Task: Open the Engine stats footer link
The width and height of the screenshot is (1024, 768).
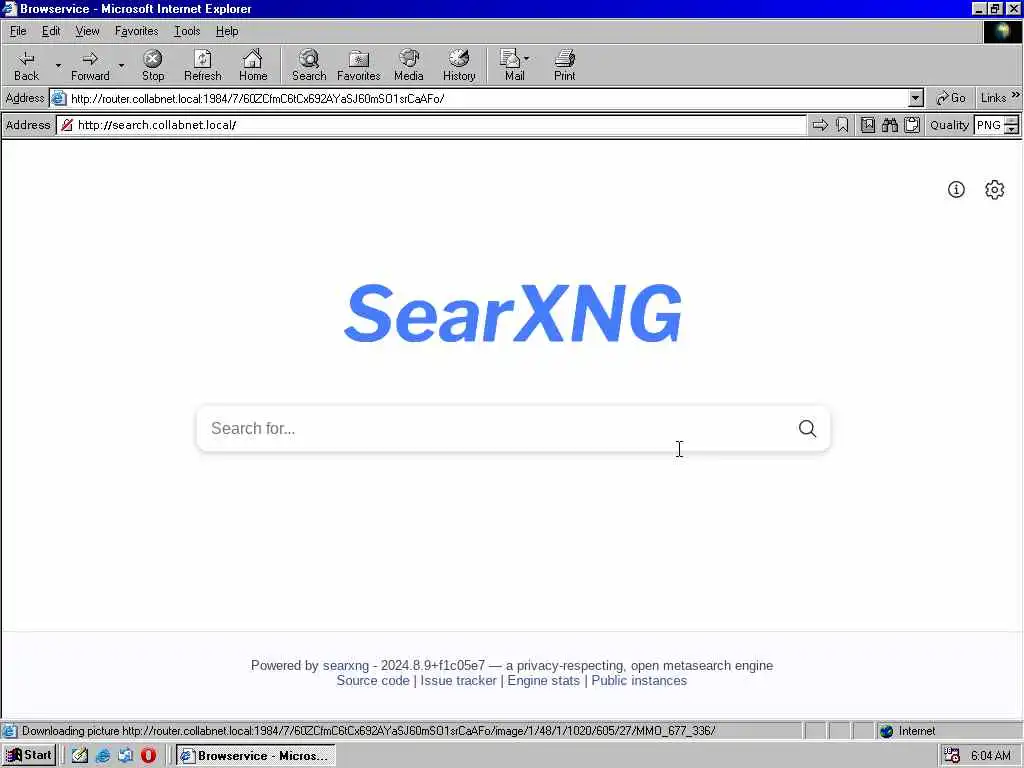Action: point(543,680)
